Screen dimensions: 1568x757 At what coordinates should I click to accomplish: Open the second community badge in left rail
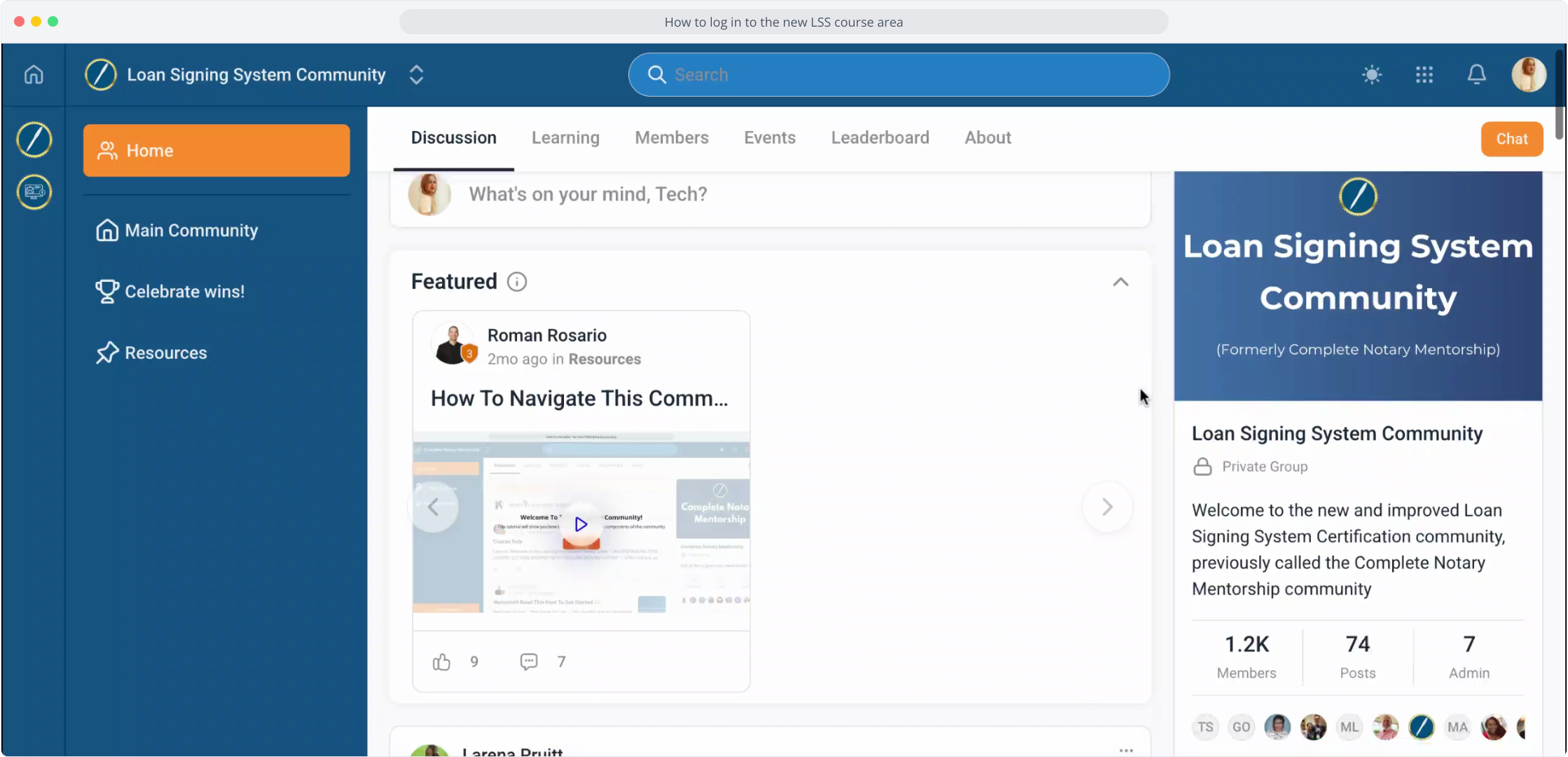tap(34, 191)
